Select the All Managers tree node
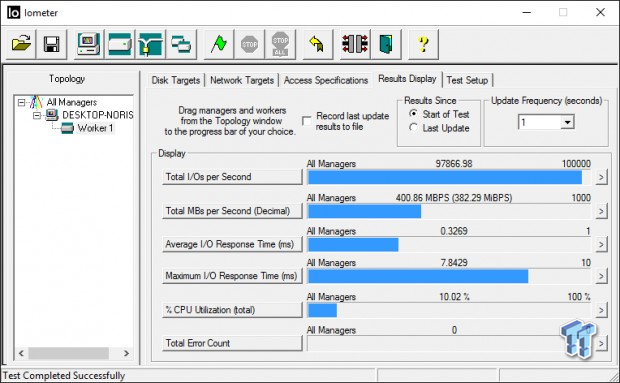This screenshot has width=620, height=383. (72, 102)
